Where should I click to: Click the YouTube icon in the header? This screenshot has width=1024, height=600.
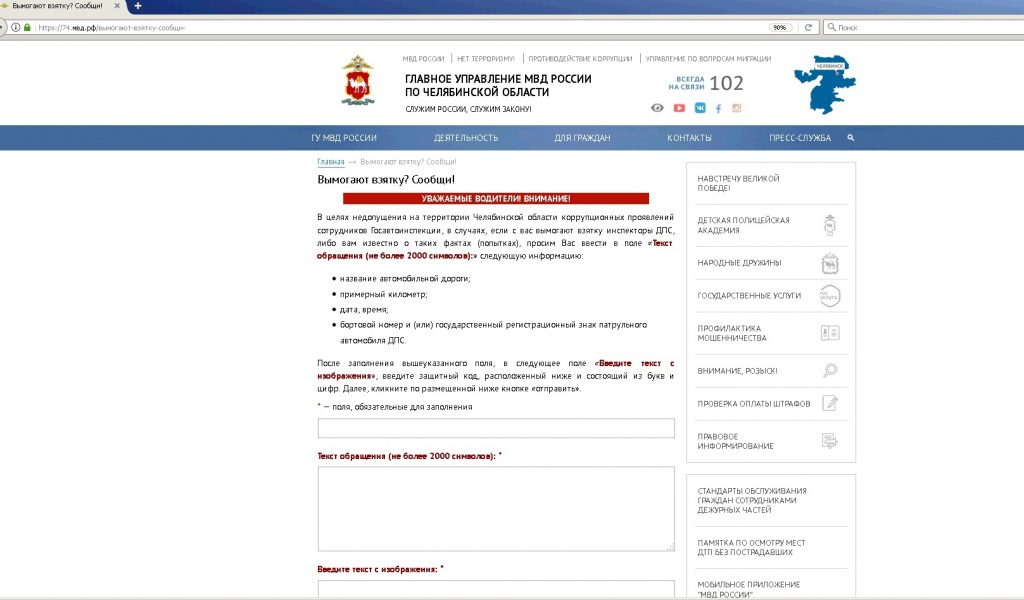(679, 108)
